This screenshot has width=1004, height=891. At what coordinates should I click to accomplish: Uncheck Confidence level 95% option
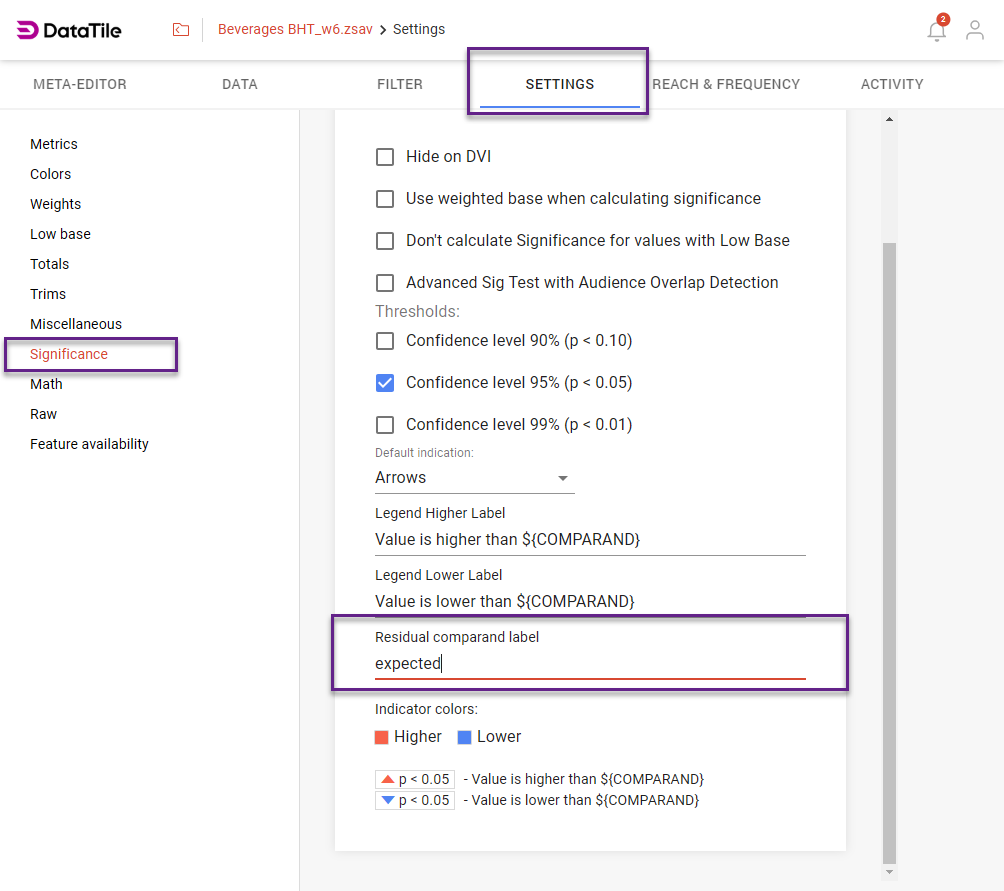point(385,383)
